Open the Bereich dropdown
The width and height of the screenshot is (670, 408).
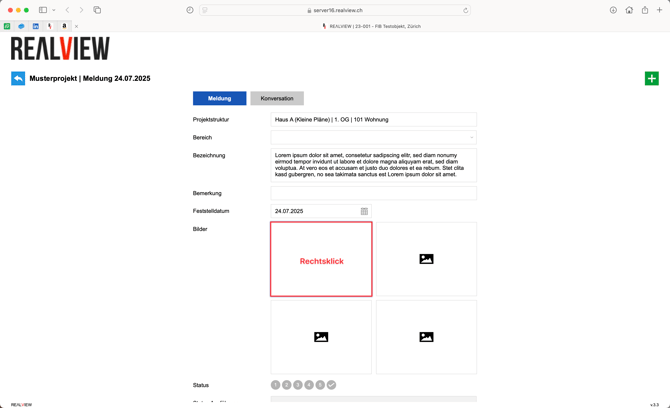pyautogui.click(x=373, y=138)
